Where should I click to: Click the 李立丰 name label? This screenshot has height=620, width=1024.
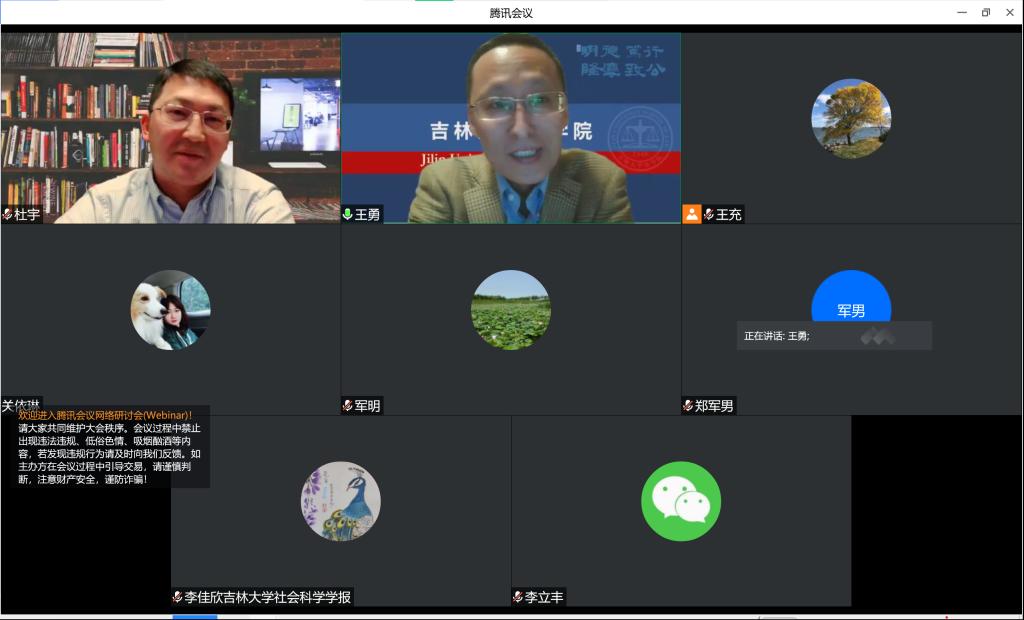tap(544, 597)
